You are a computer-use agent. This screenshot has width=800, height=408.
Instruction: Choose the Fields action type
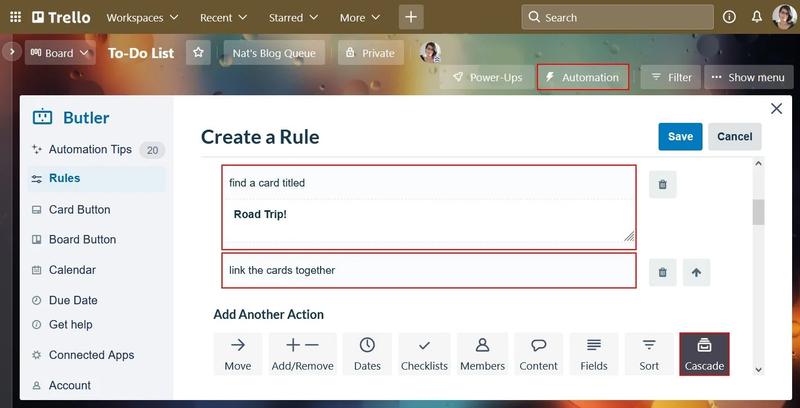[594, 354]
